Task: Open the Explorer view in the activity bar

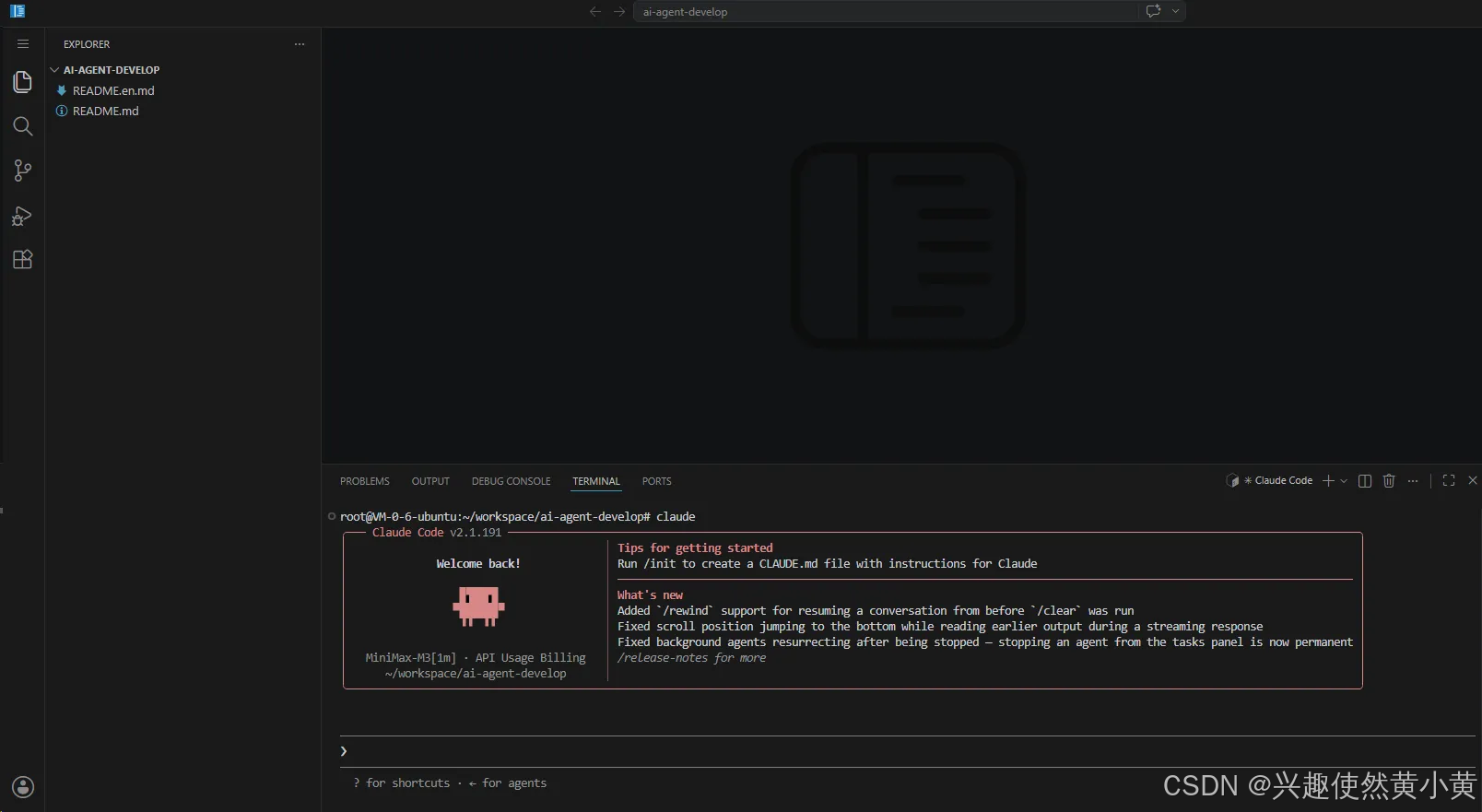Action: pos(23,82)
